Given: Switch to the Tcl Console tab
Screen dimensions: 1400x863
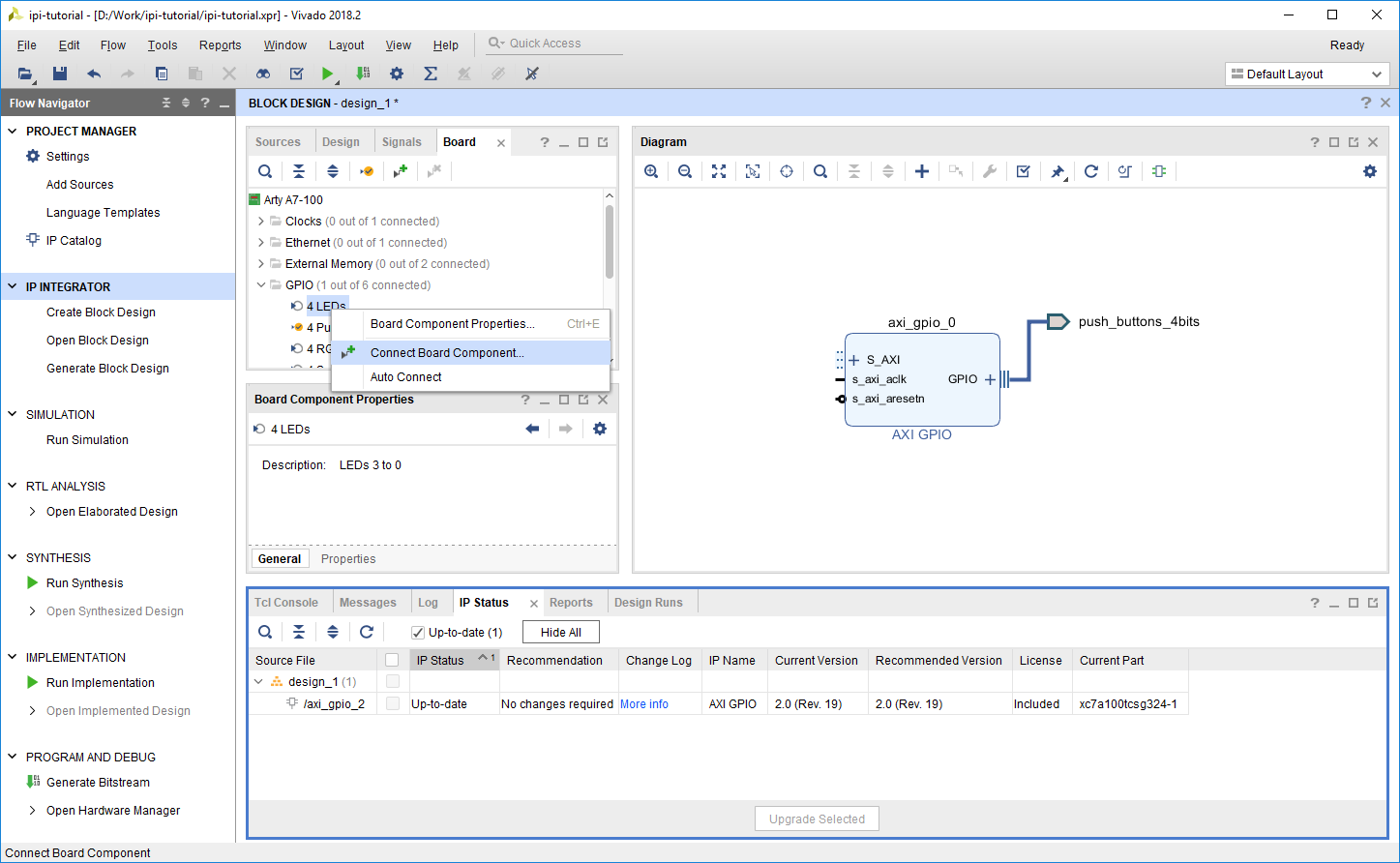Looking at the screenshot, I should [286, 603].
